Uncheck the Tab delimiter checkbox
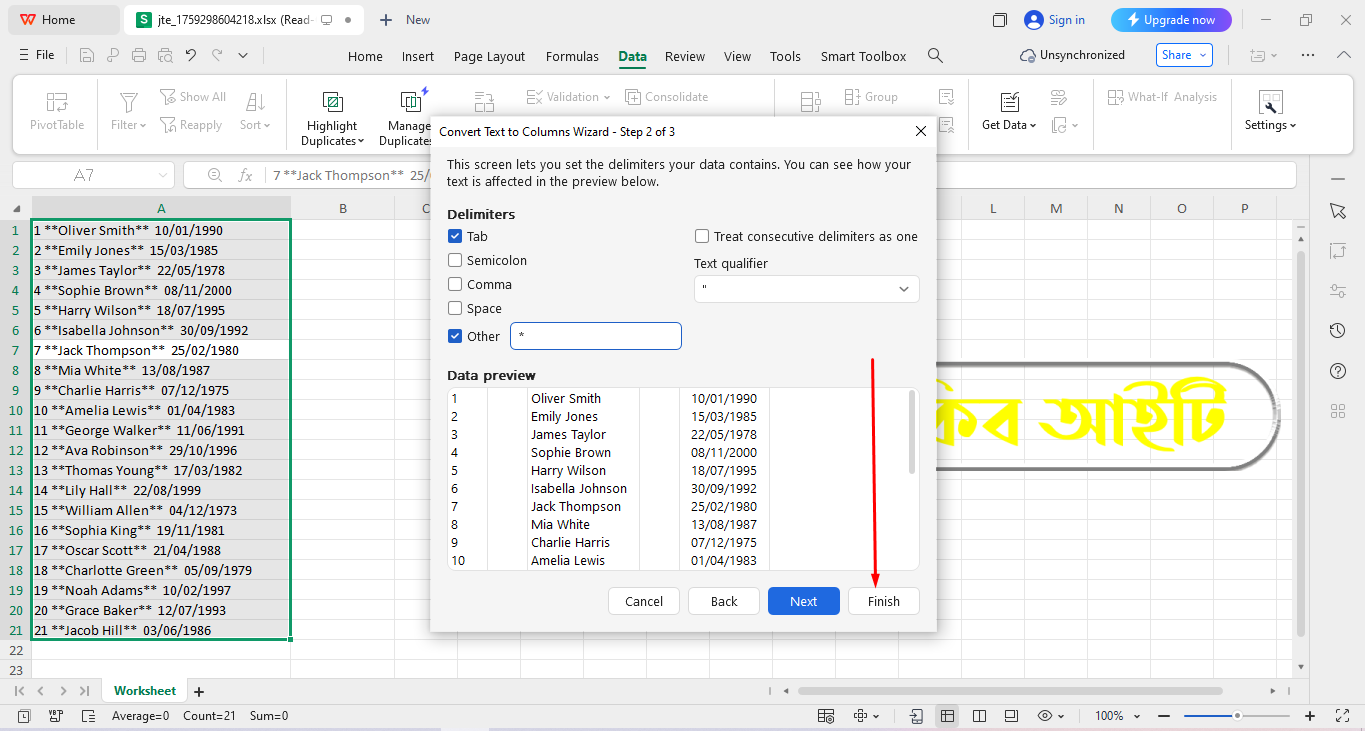This screenshot has height=731, width=1365. pos(455,237)
